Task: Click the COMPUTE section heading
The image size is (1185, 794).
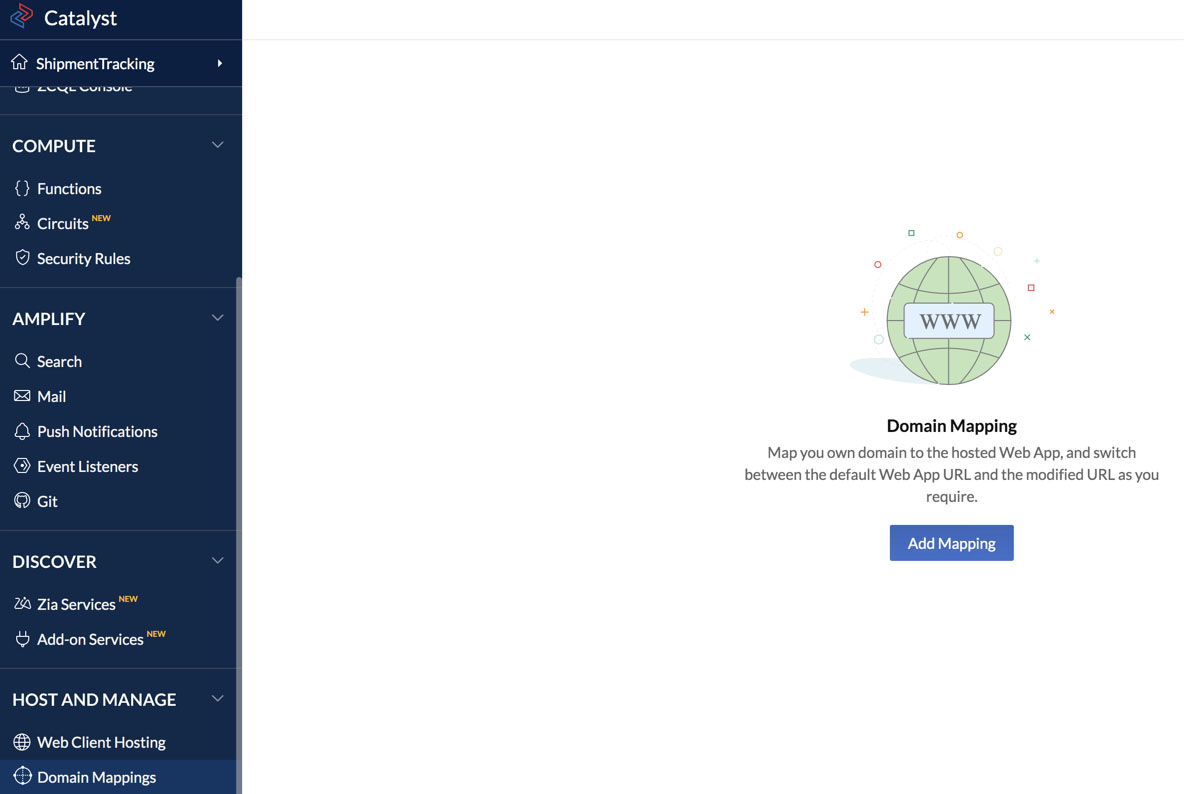Action: tap(54, 146)
